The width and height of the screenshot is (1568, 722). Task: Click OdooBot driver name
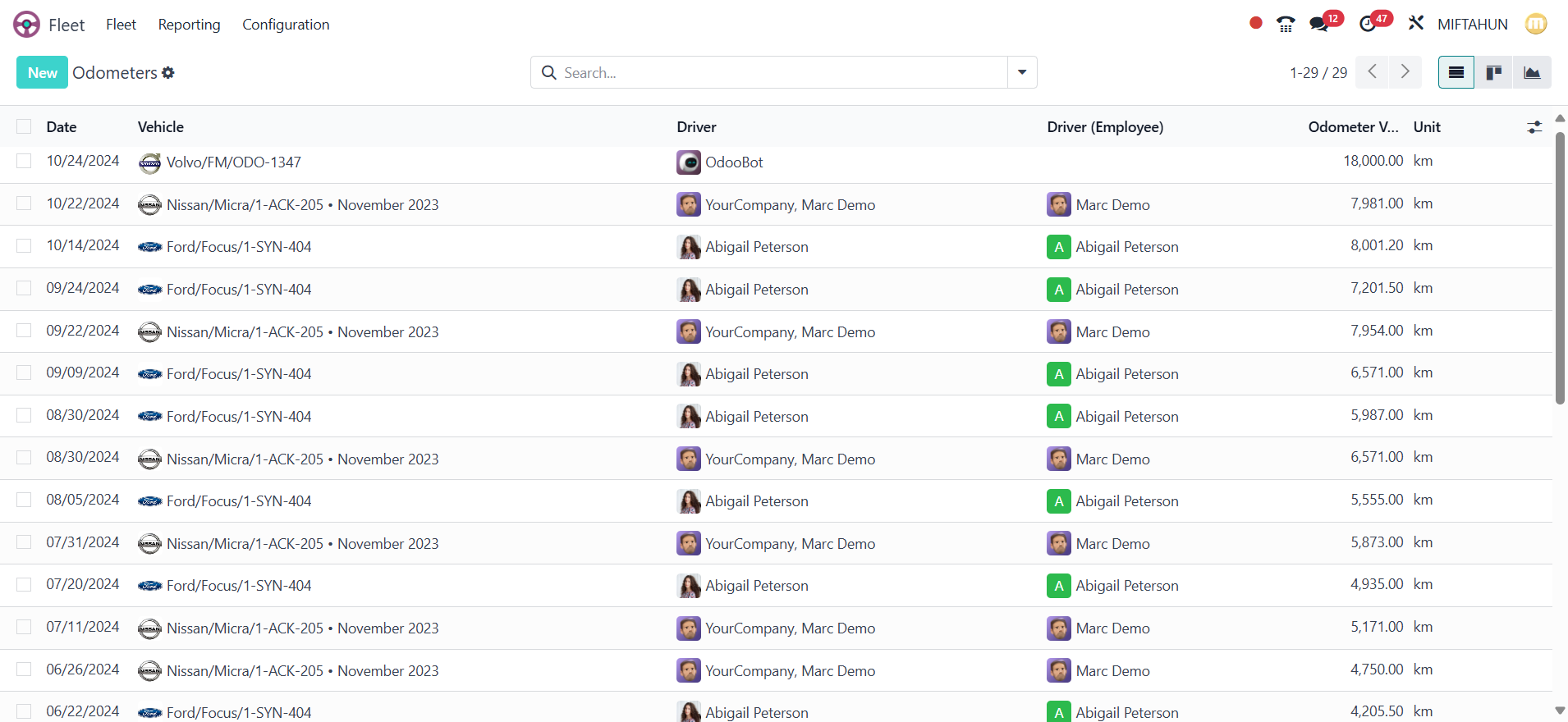click(x=734, y=162)
